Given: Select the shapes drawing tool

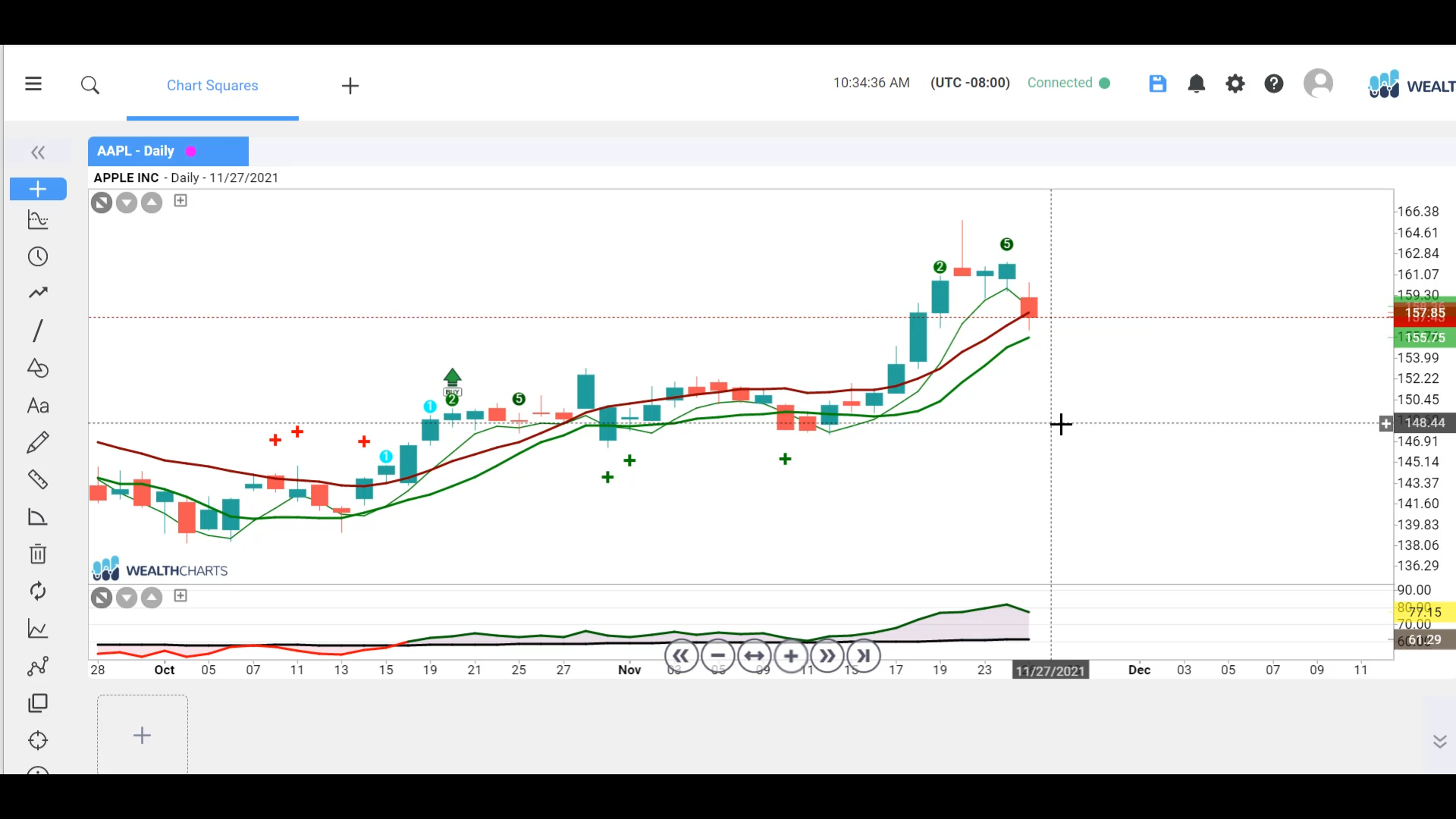Looking at the screenshot, I should coord(38,368).
